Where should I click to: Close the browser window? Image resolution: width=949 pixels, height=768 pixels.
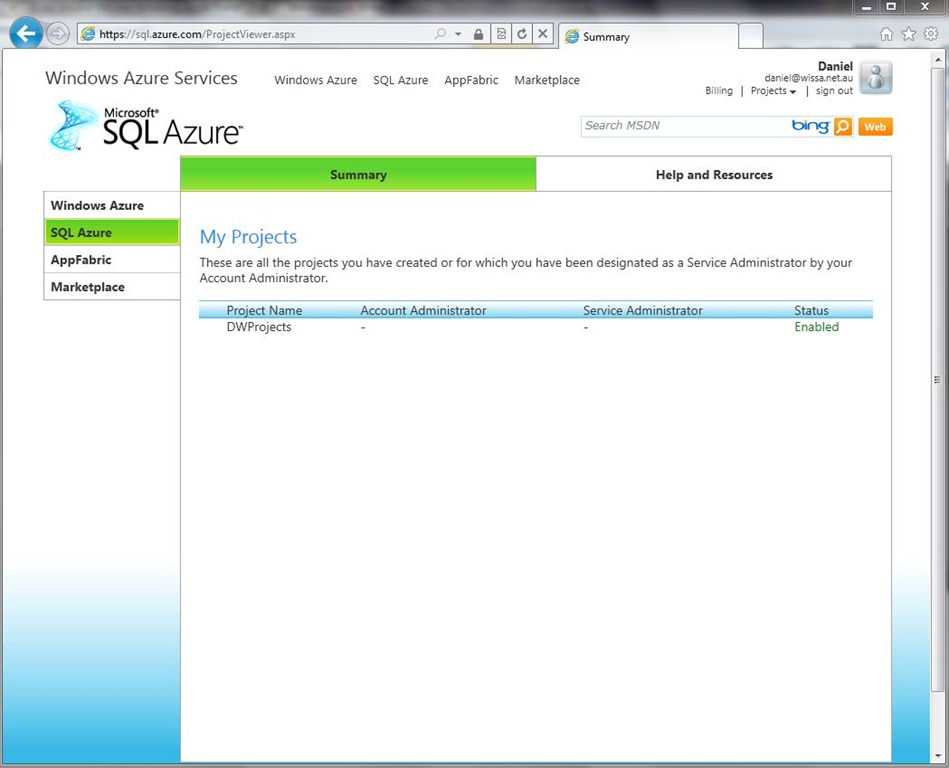(x=925, y=7)
